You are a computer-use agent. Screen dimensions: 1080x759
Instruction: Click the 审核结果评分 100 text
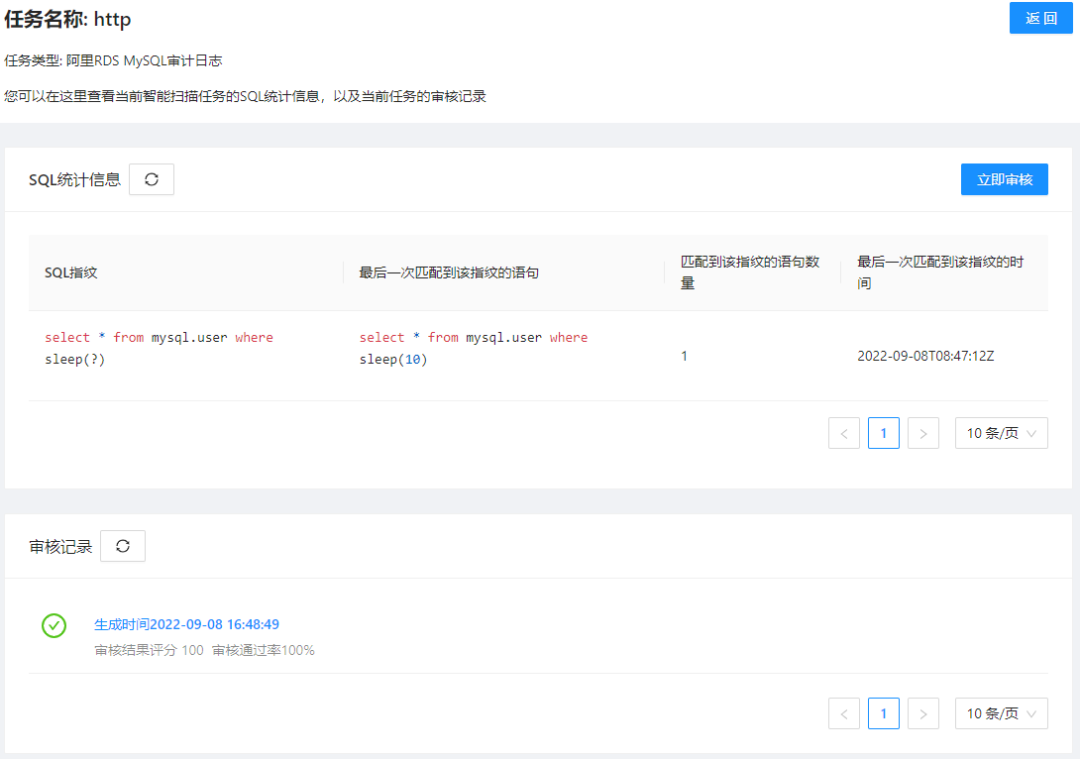point(149,650)
